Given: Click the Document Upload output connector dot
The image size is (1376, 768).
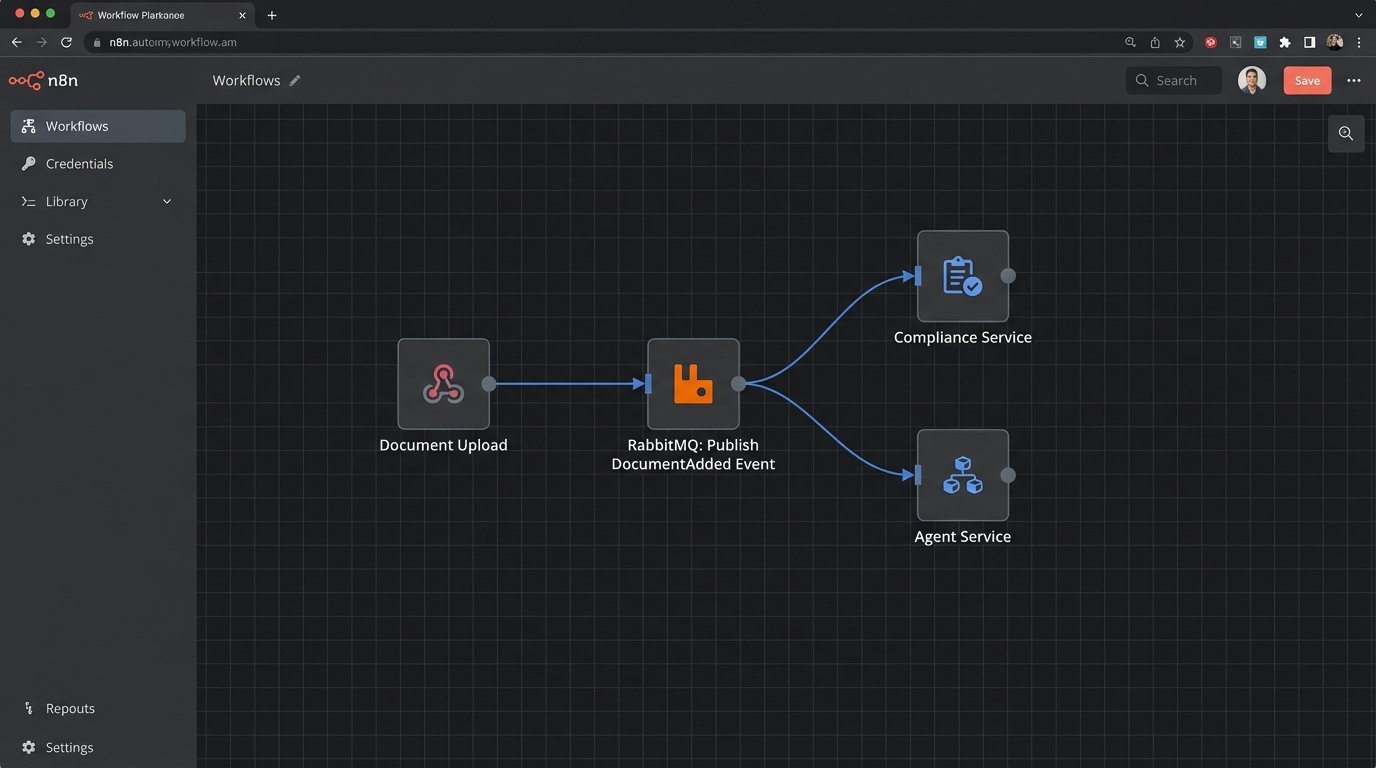Looking at the screenshot, I should coord(489,384).
